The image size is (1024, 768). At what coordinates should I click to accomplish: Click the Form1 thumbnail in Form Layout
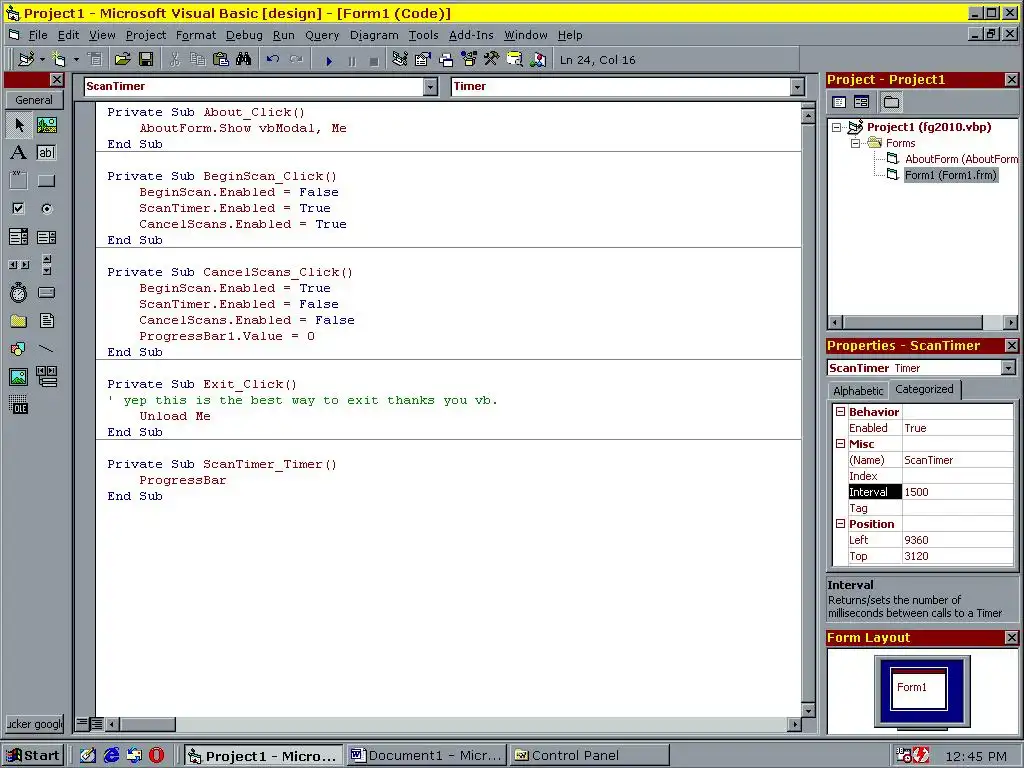pyautogui.click(x=919, y=688)
